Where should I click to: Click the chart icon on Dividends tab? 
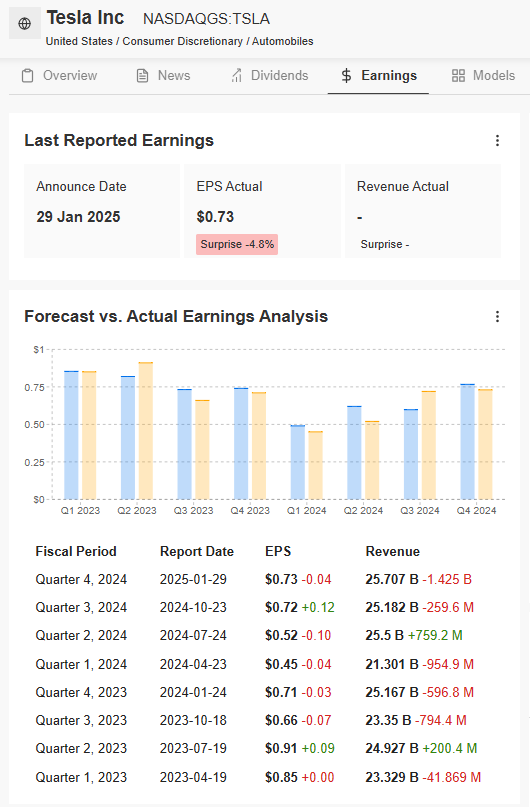237,76
